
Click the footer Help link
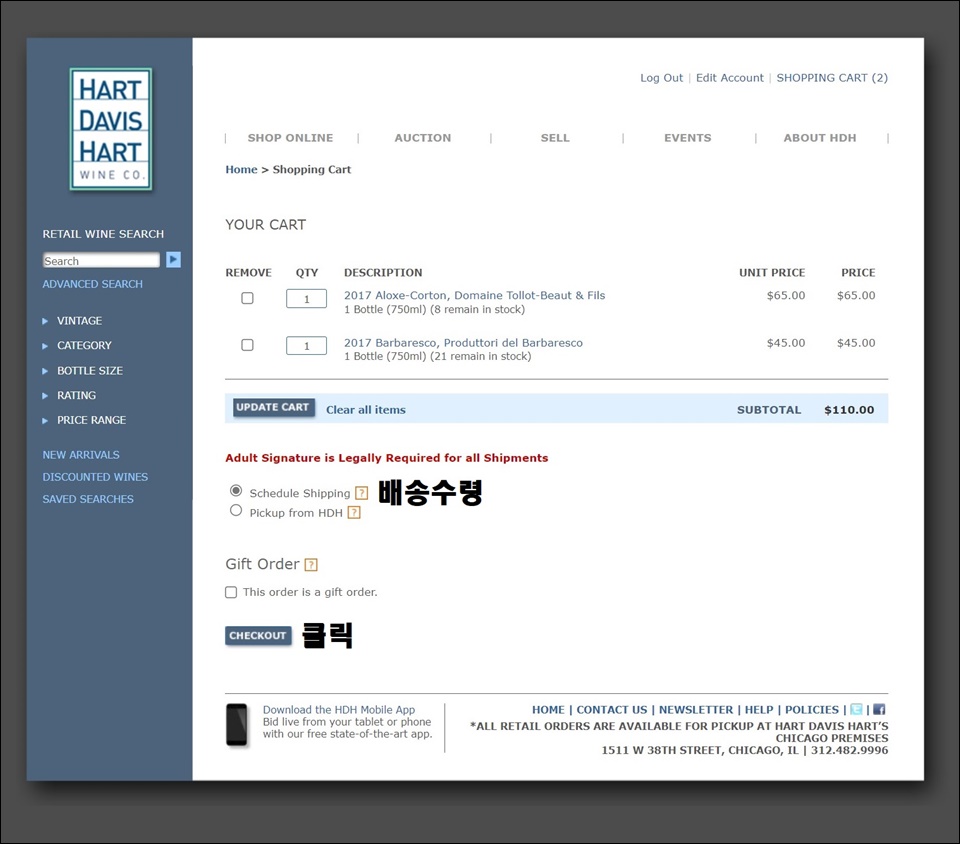click(759, 710)
